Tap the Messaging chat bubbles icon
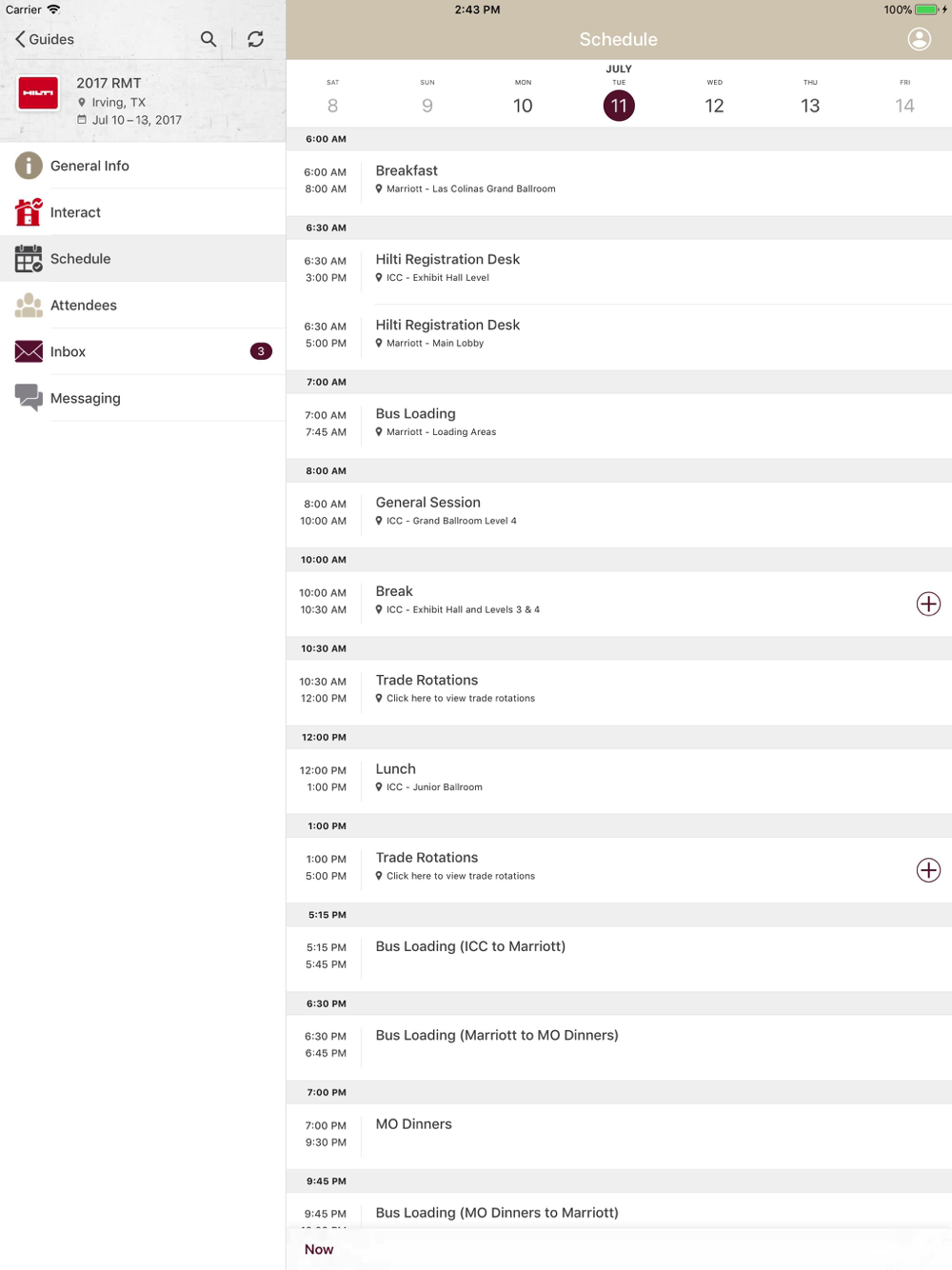Viewport: 952px width, 1270px height. (x=29, y=398)
